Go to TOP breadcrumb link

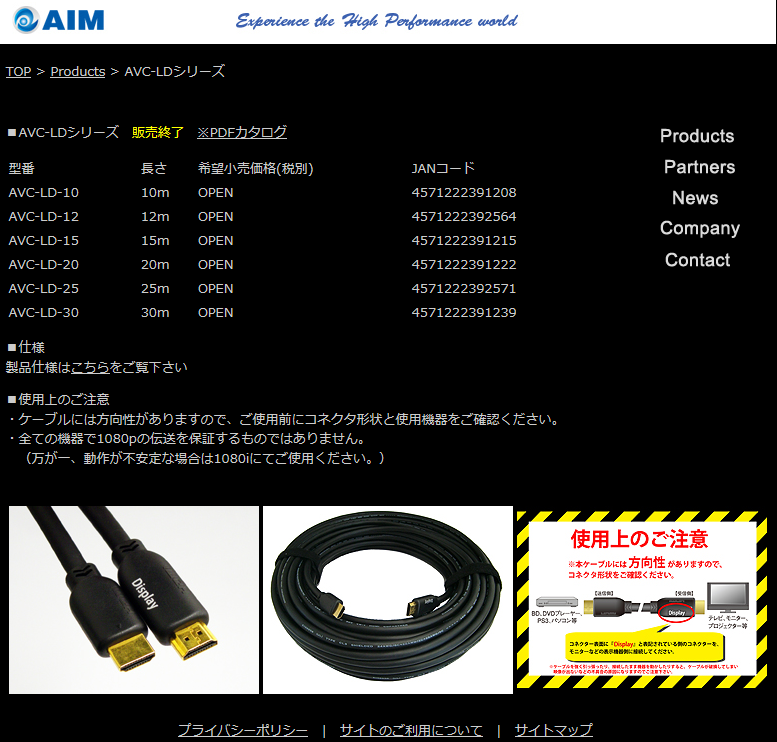click(x=18, y=71)
